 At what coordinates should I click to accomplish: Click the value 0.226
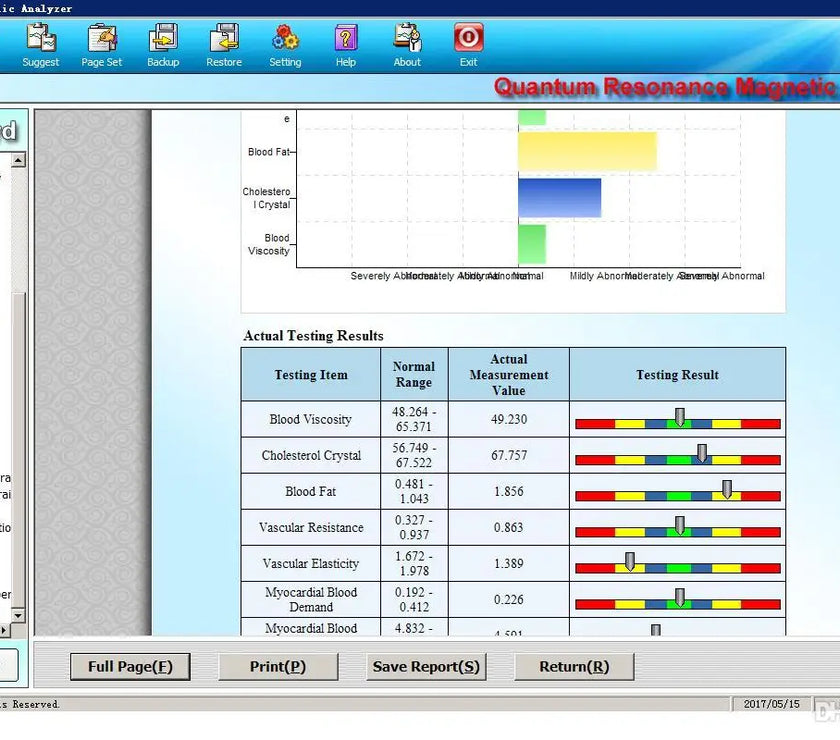(x=509, y=600)
